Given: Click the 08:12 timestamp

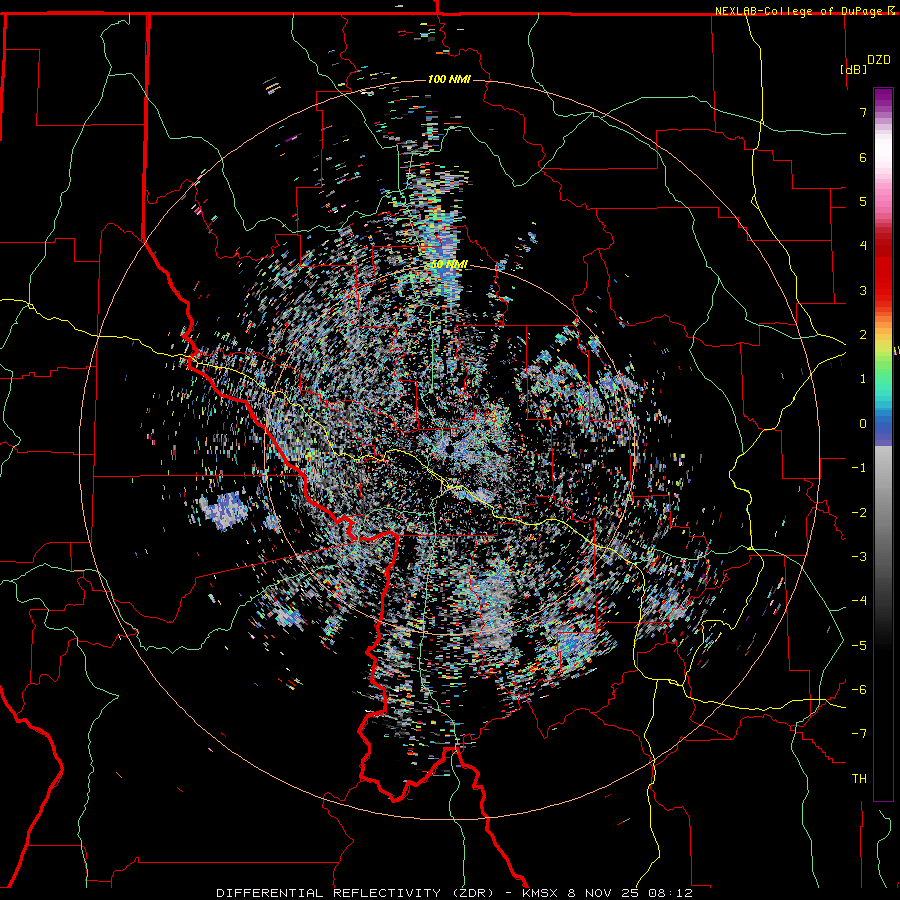Looking at the screenshot, I should [x=670, y=893].
